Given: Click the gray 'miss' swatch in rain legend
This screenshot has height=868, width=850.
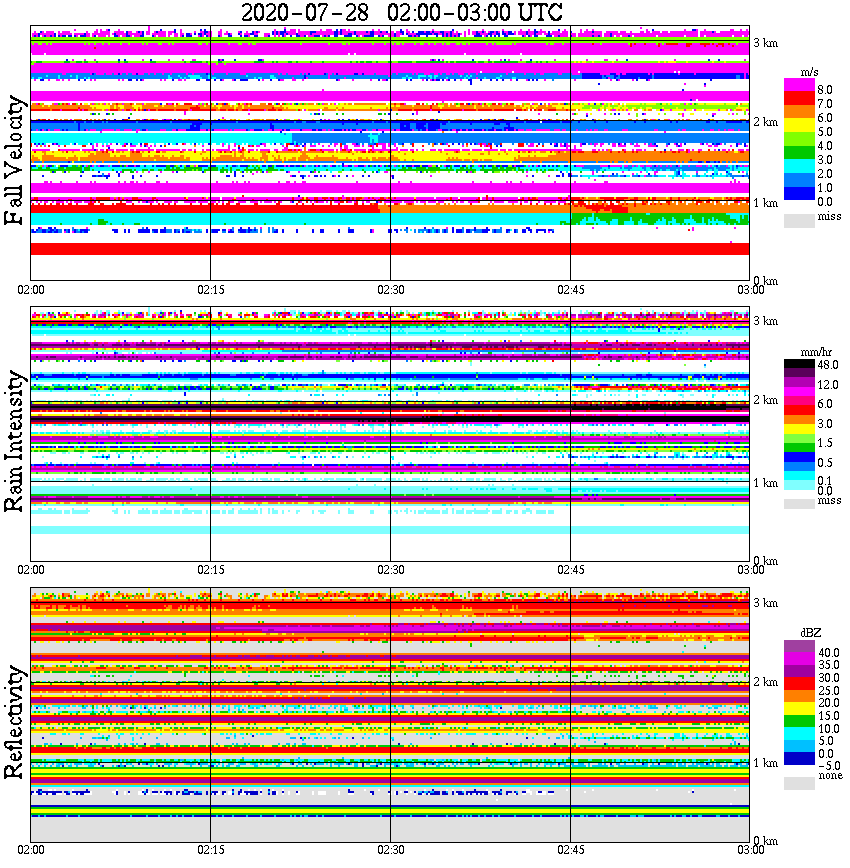Looking at the screenshot, I should coord(799,503).
